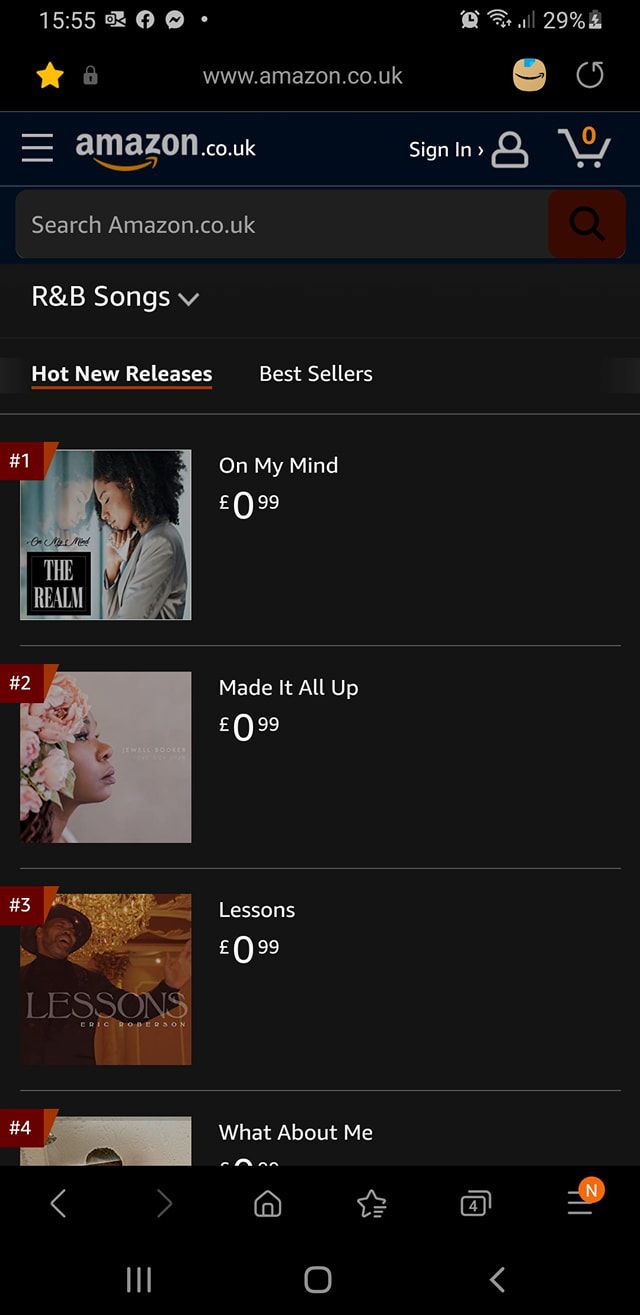The height and width of the screenshot is (1315, 640).
Task: Select the Hot New Releases tab
Action: (122, 374)
